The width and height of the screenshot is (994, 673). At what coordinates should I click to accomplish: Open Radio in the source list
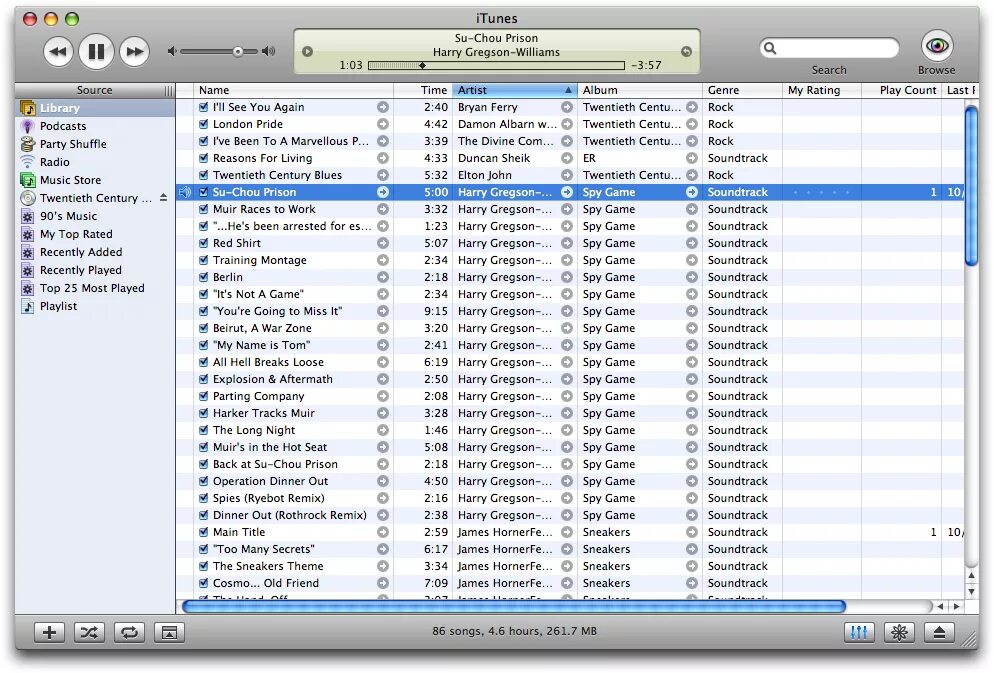[x=95, y=162]
